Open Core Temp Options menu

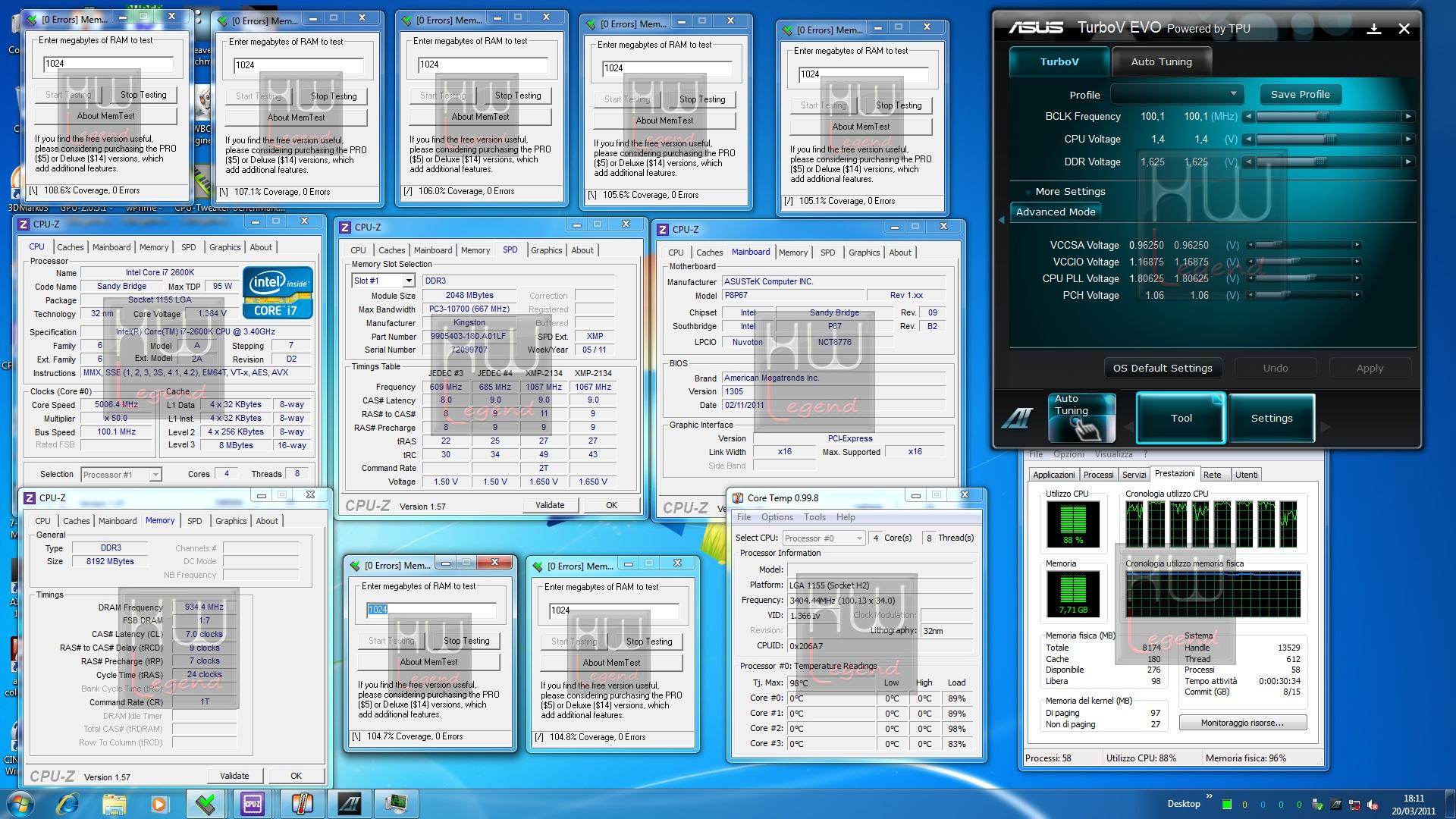(777, 517)
